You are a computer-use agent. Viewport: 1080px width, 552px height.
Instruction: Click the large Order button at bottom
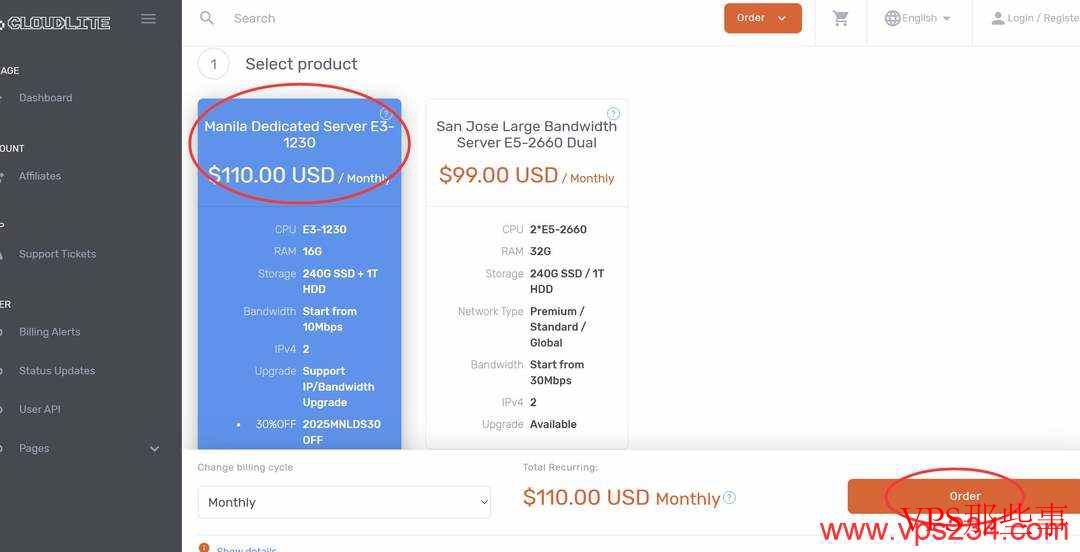(x=964, y=496)
